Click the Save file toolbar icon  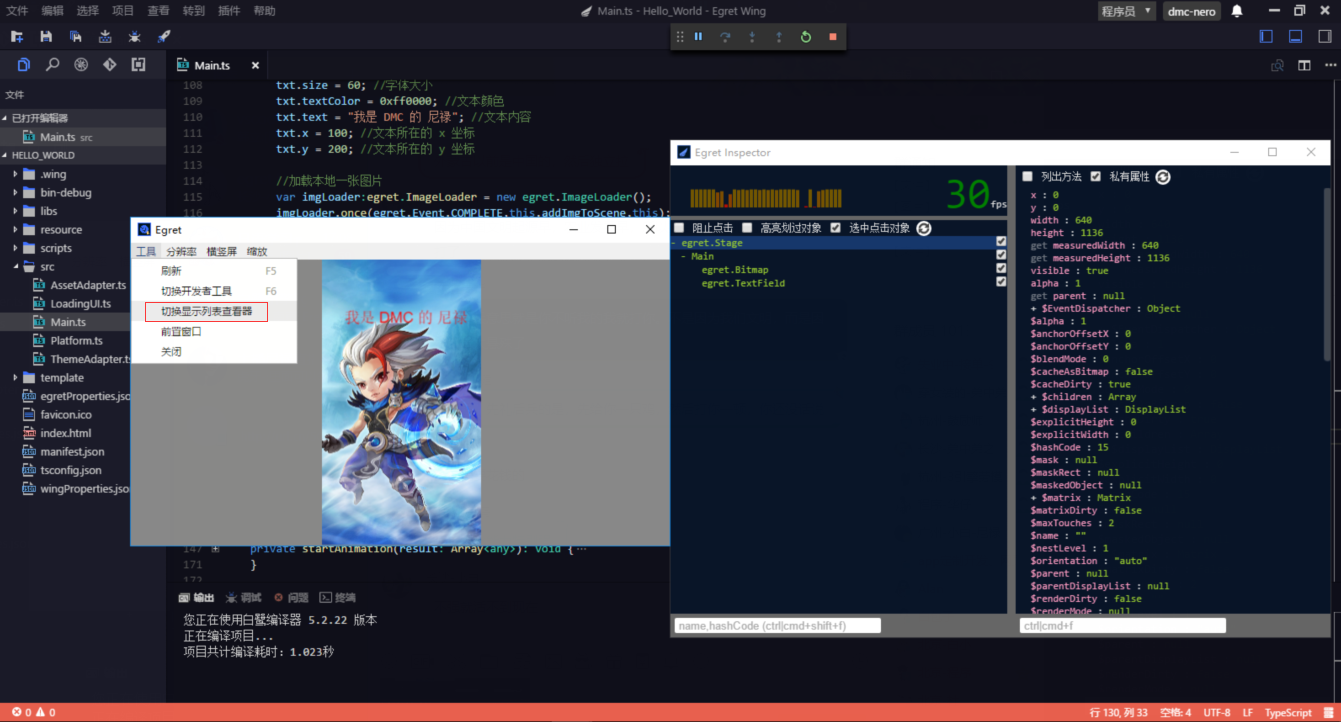(x=46, y=37)
